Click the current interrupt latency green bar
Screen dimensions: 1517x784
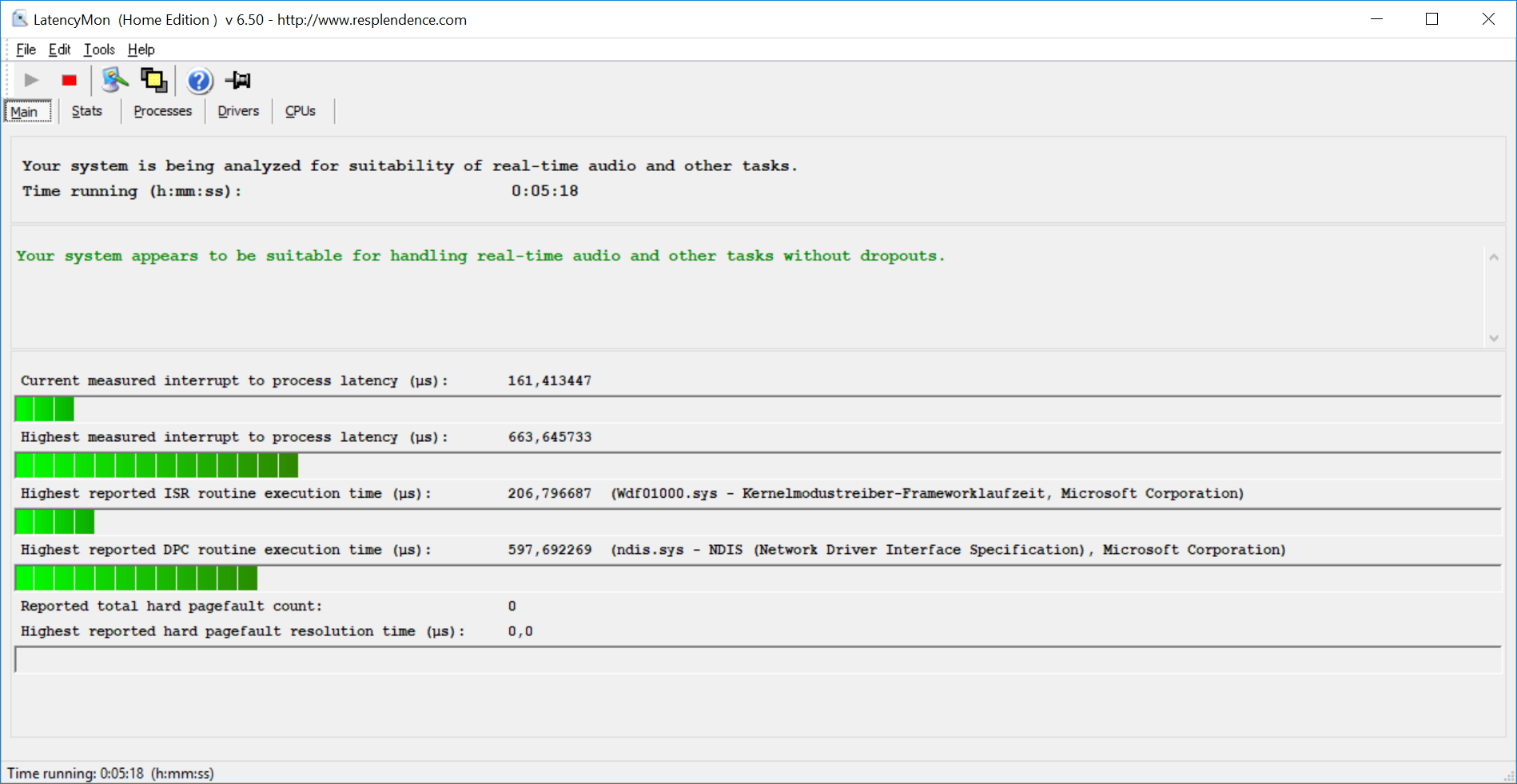point(45,409)
